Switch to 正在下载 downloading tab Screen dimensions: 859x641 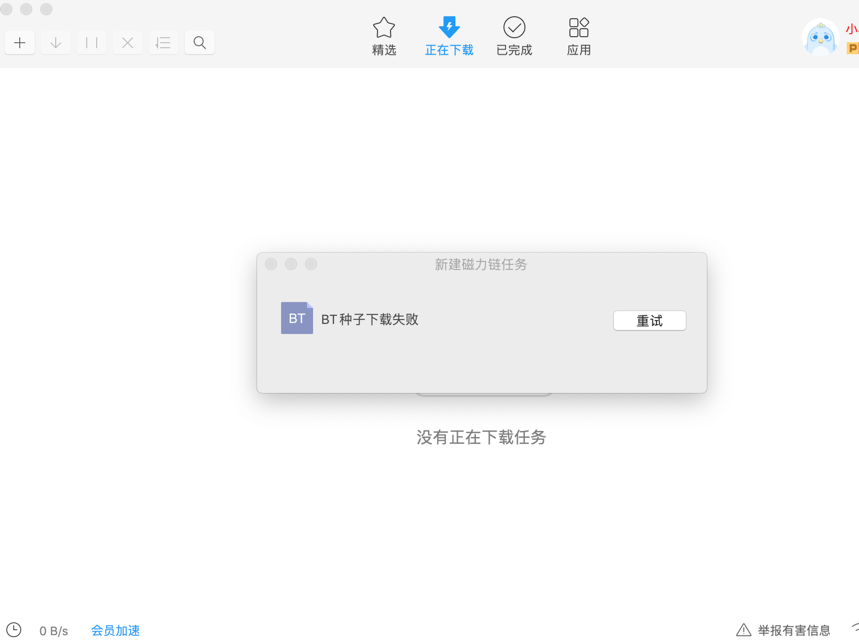pos(449,35)
